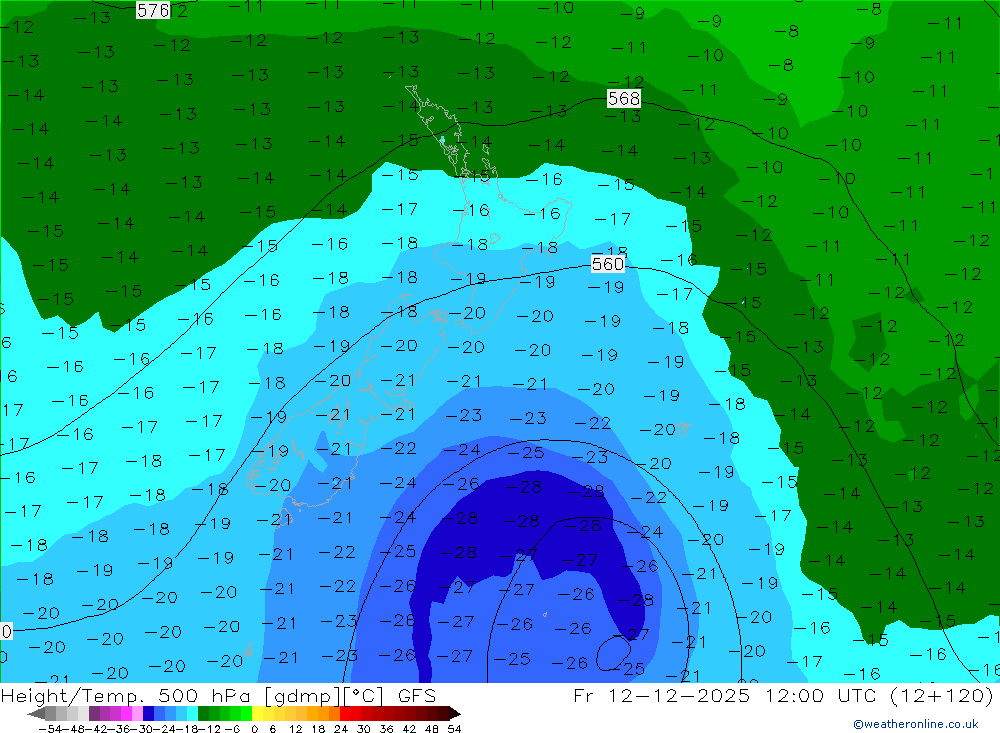Image resolution: width=1000 pixels, height=733 pixels.
Task: Select the yellow 0 degree legend swatch
Action: (257, 713)
